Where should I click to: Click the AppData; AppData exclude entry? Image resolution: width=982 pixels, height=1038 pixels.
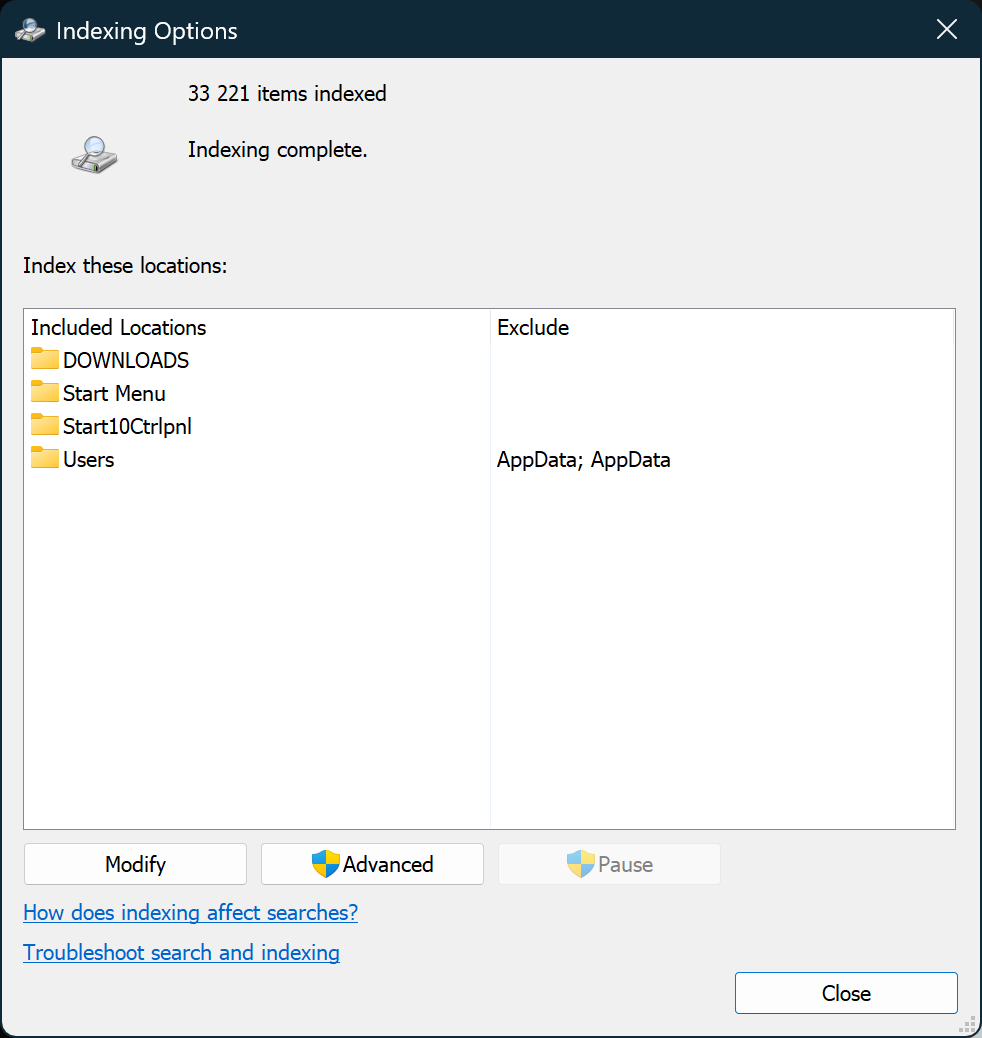click(583, 460)
